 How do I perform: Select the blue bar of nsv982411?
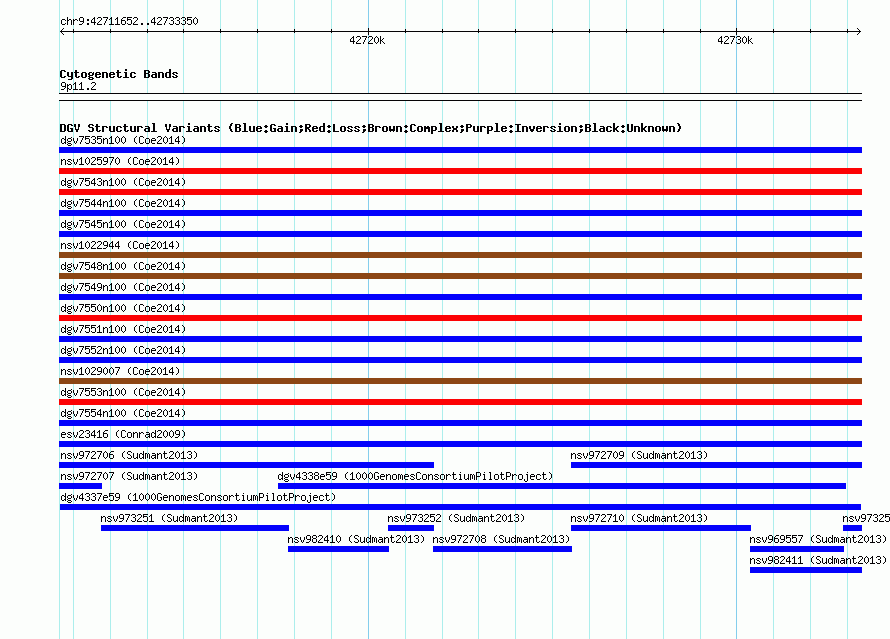[x=806, y=570]
